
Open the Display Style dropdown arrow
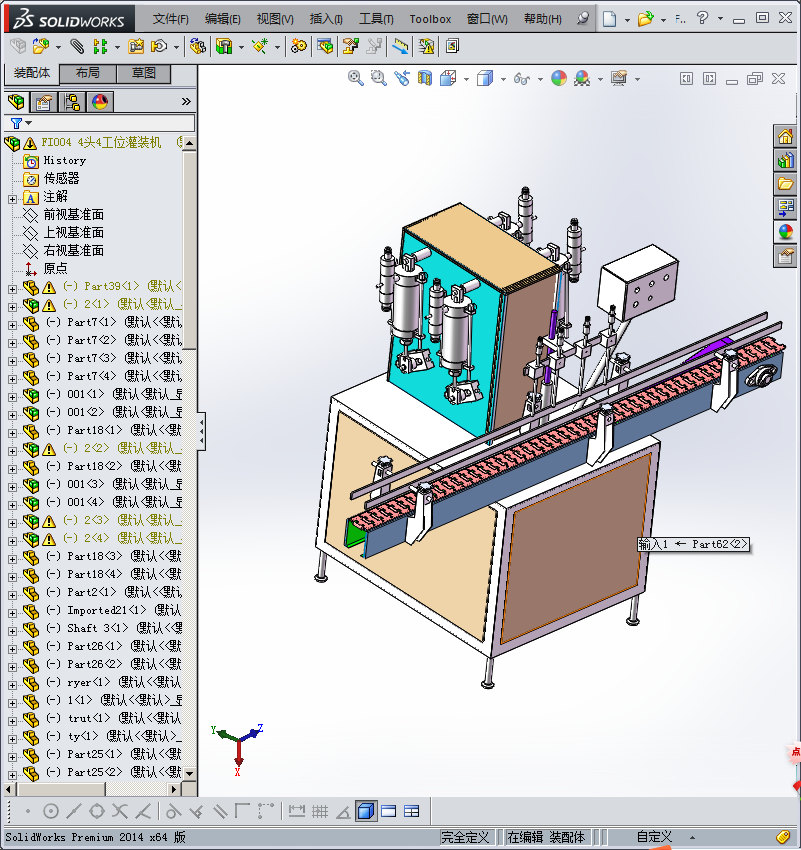click(503, 79)
